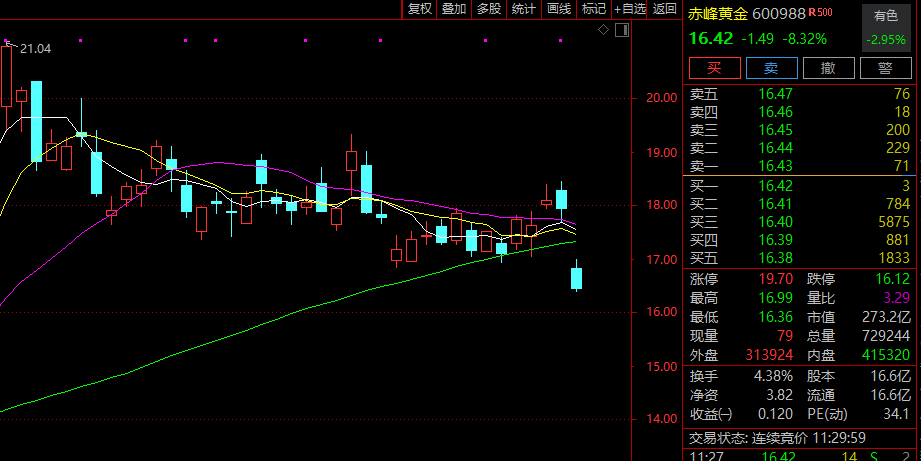The image size is (921, 461).
Task: Click the 净资 value 3.82
Action: (780, 395)
